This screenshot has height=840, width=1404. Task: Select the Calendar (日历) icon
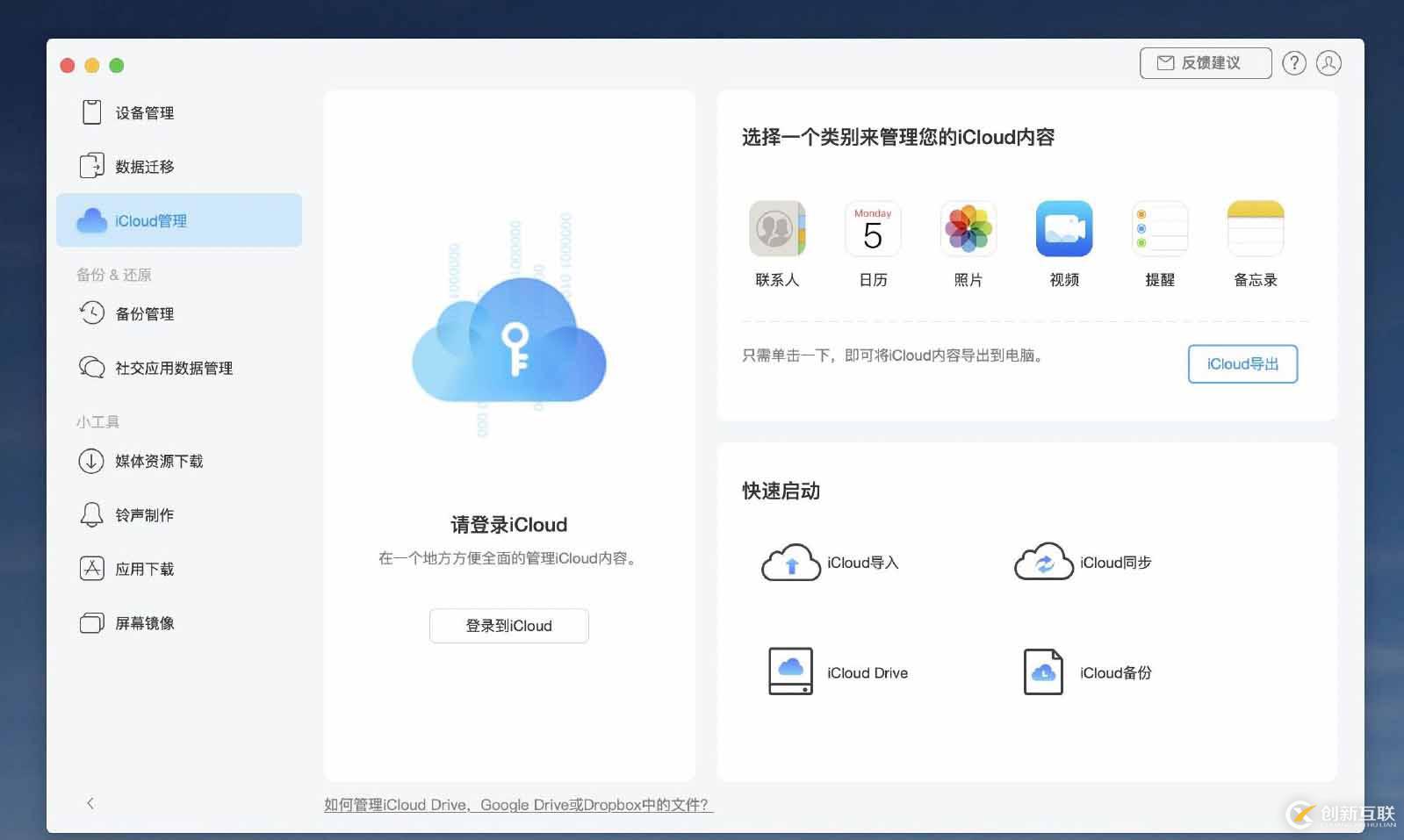click(x=872, y=229)
